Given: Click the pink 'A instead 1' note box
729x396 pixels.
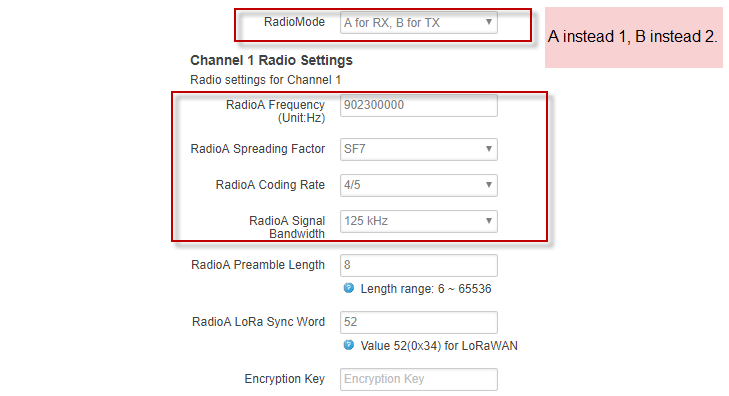Looking at the screenshot, I should tap(634, 37).
